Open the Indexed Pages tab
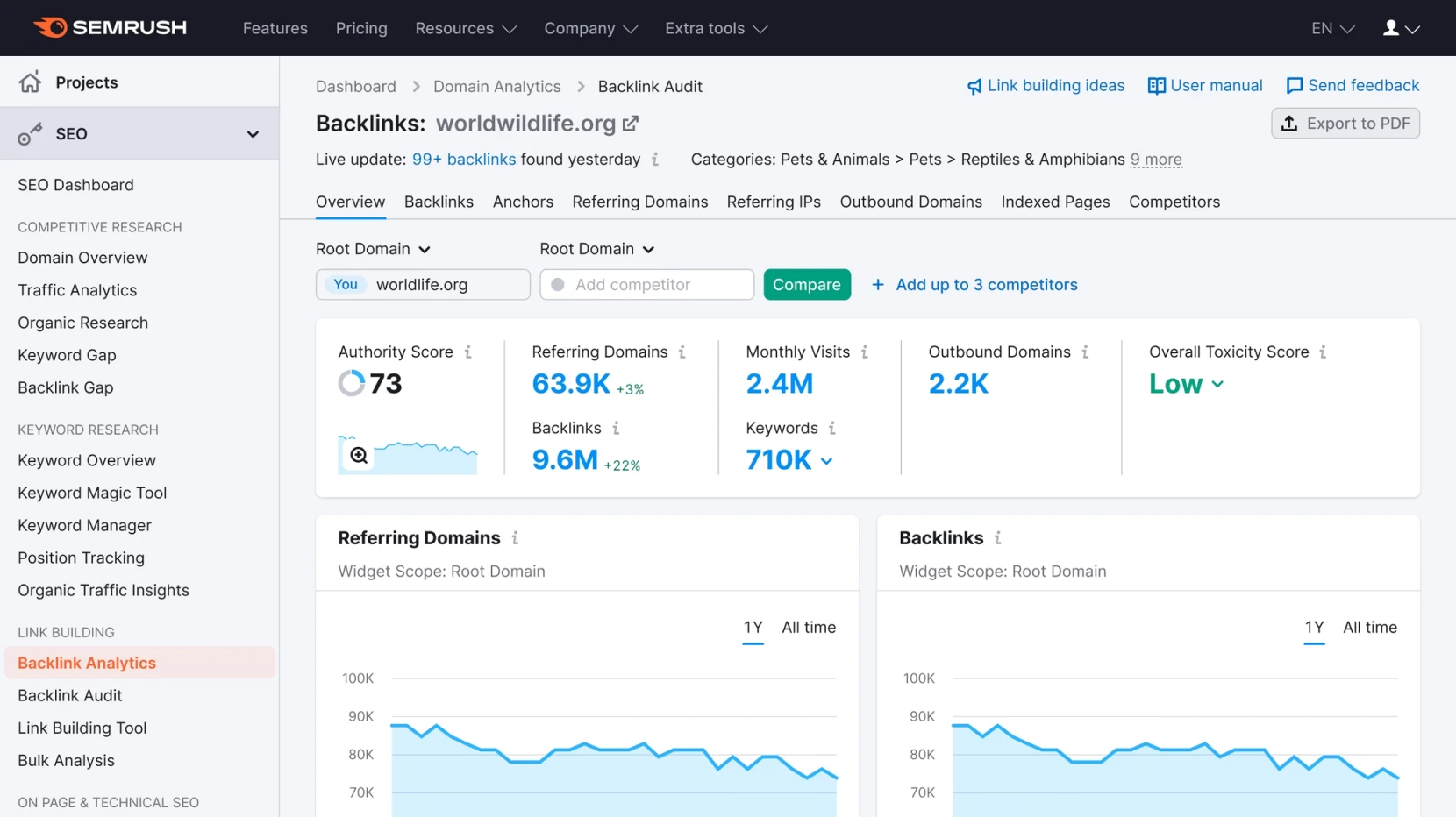Image resolution: width=1456 pixels, height=817 pixels. coord(1055,202)
